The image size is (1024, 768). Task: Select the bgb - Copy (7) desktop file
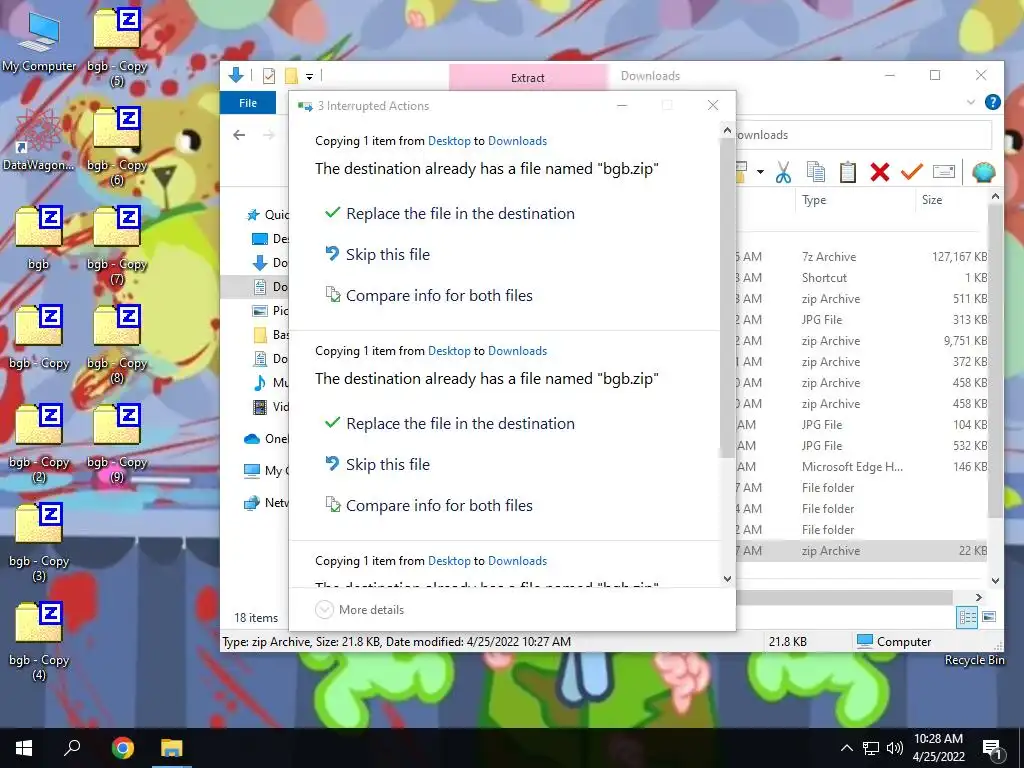[x=117, y=246]
